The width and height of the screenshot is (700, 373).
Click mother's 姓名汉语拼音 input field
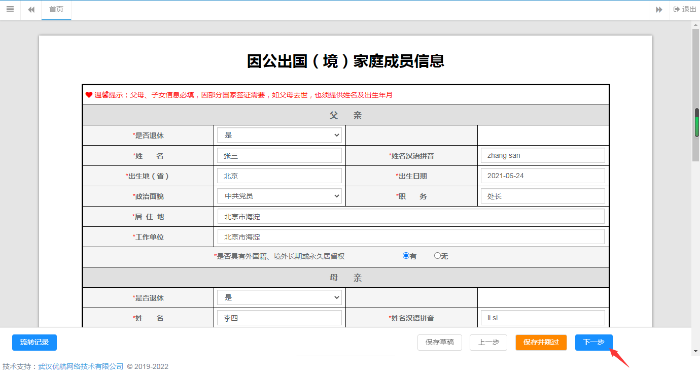543,318
